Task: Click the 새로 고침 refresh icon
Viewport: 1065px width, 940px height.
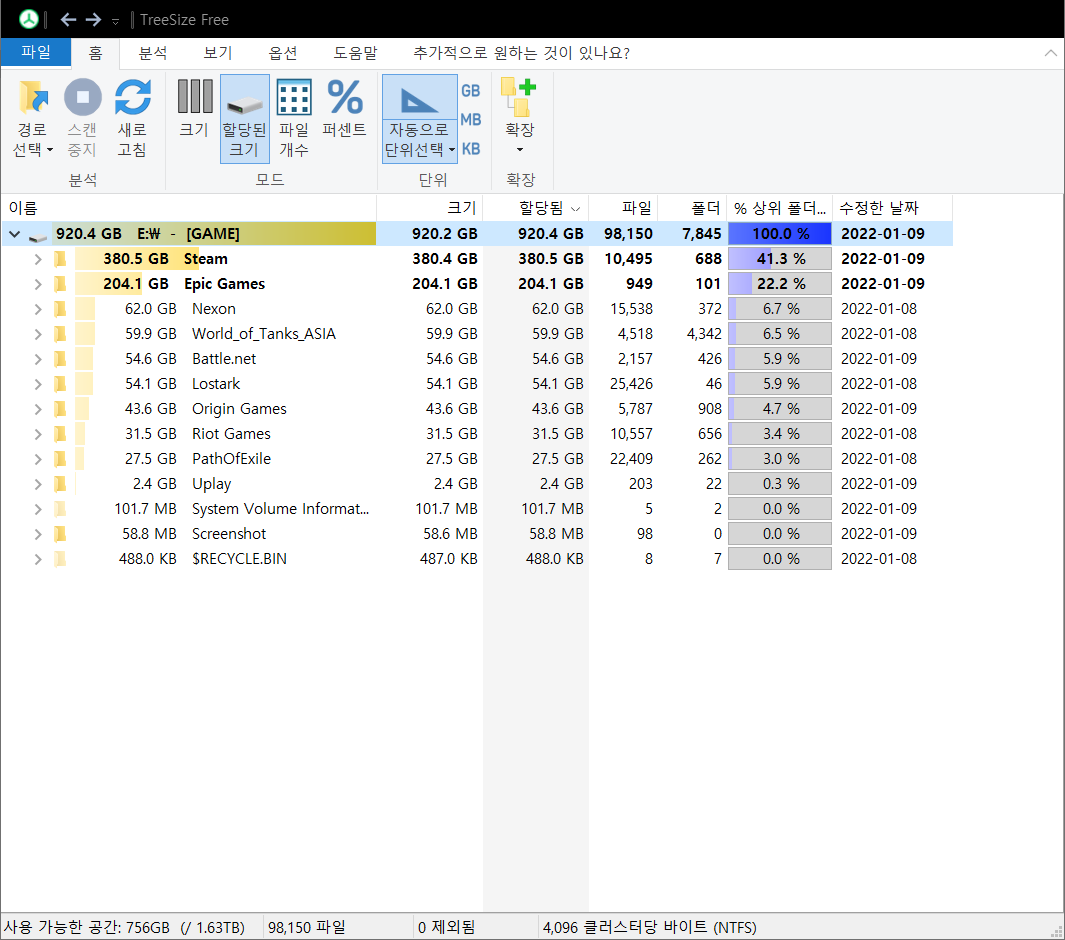Action: pos(132,97)
